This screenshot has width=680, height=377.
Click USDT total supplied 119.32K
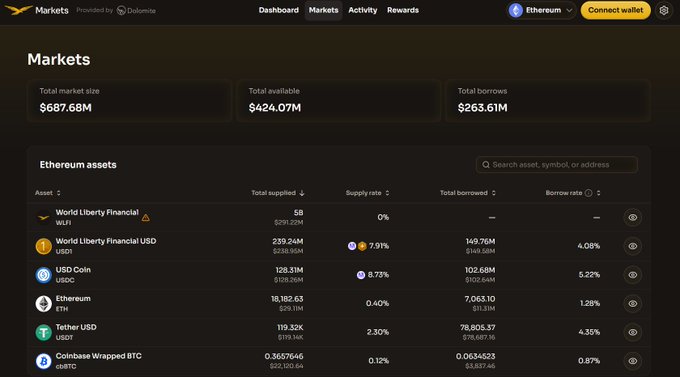coord(290,328)
